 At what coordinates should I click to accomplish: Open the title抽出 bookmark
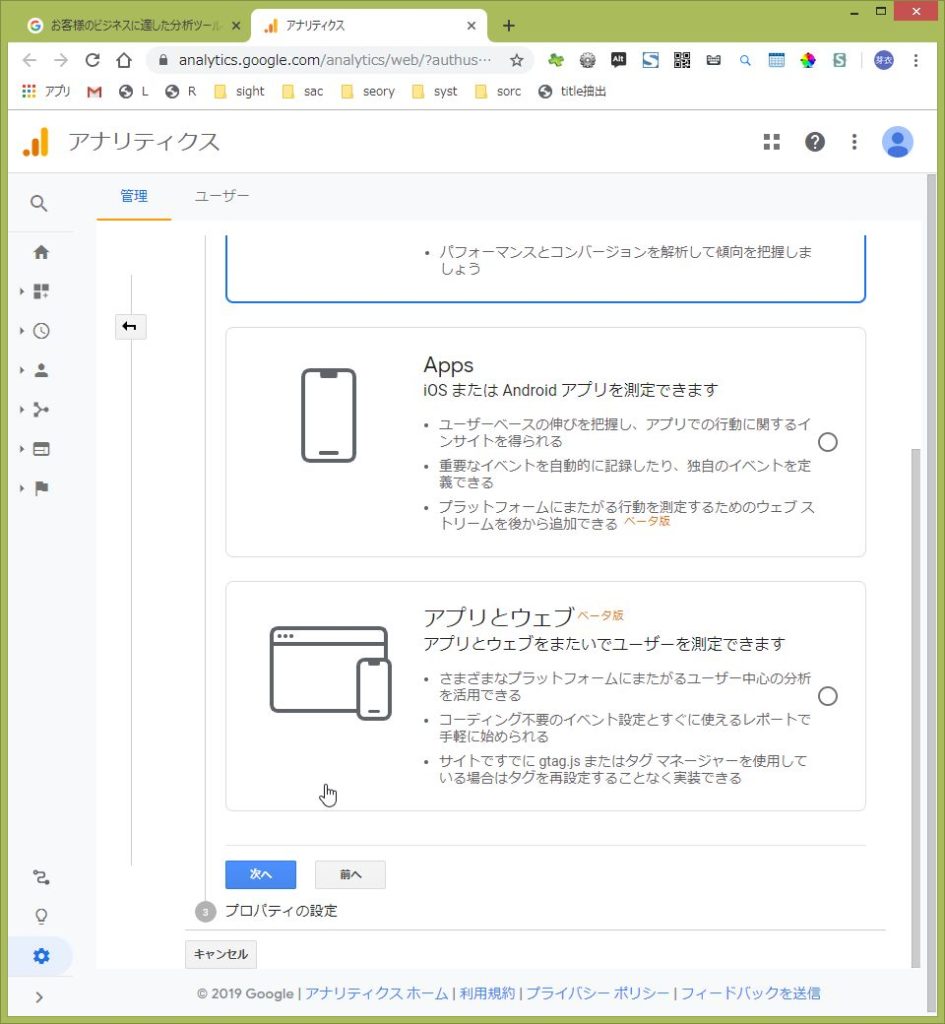tap(573, 91)
